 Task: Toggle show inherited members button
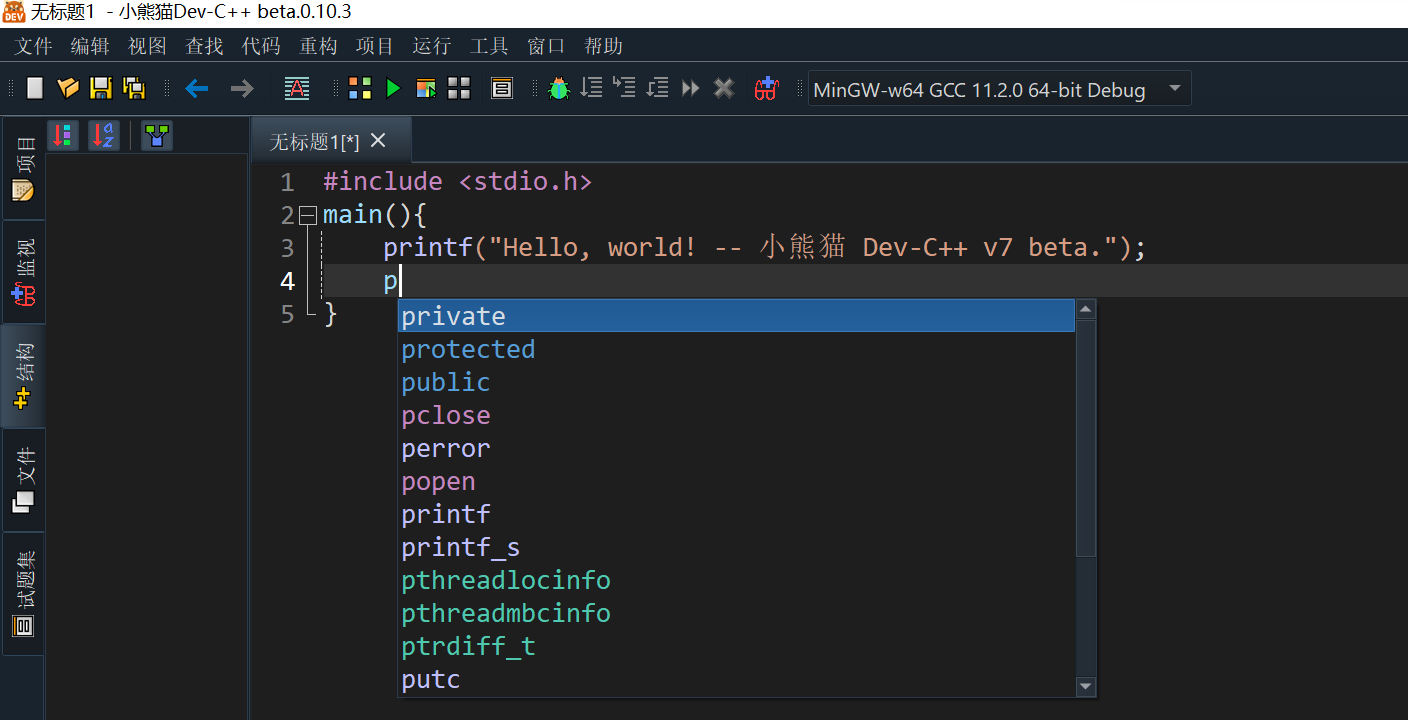point(156,136)
